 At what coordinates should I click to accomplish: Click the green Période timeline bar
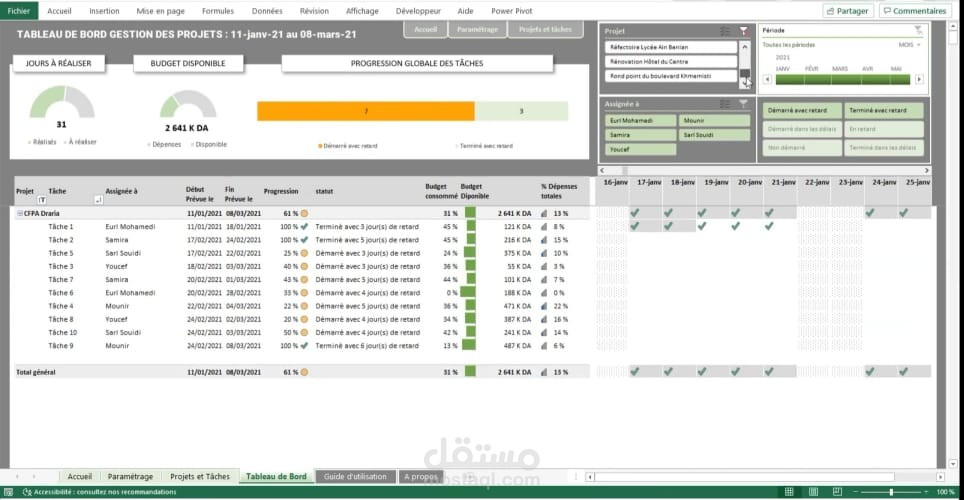coord(843,79)
